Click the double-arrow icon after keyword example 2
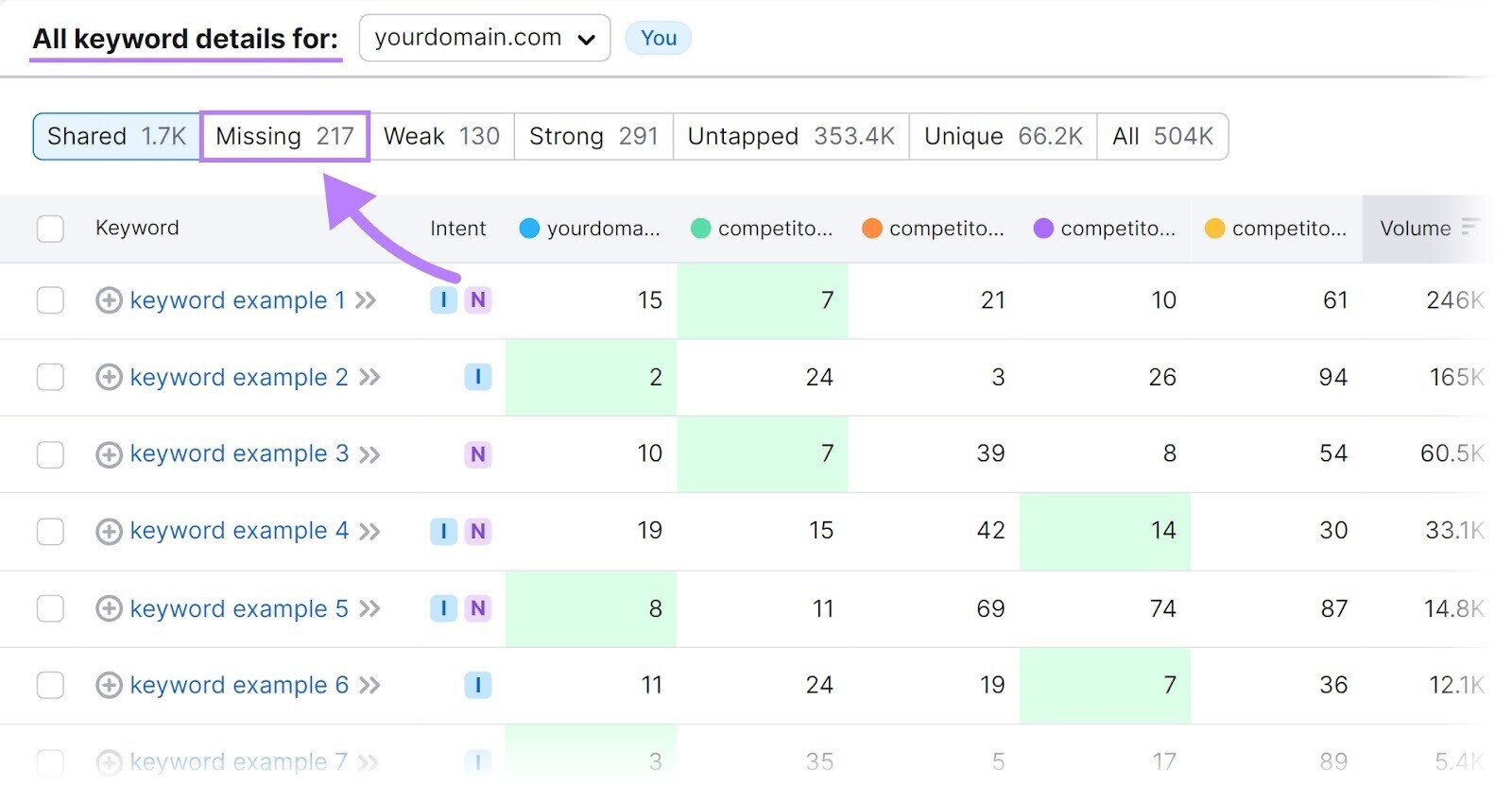 click(369, 378)
